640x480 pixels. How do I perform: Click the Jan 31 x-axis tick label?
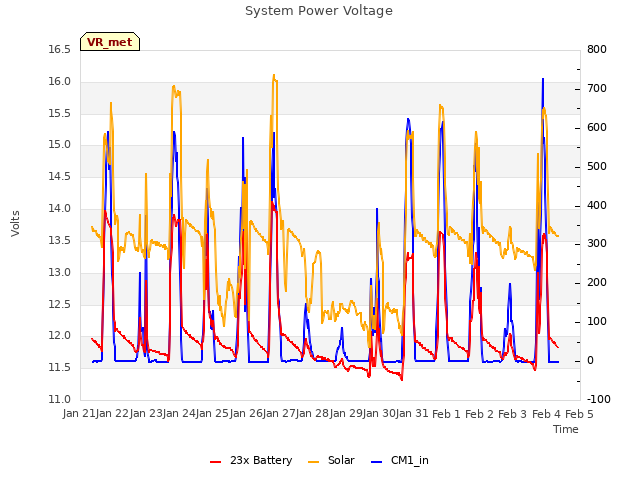(x=412, y=414)
